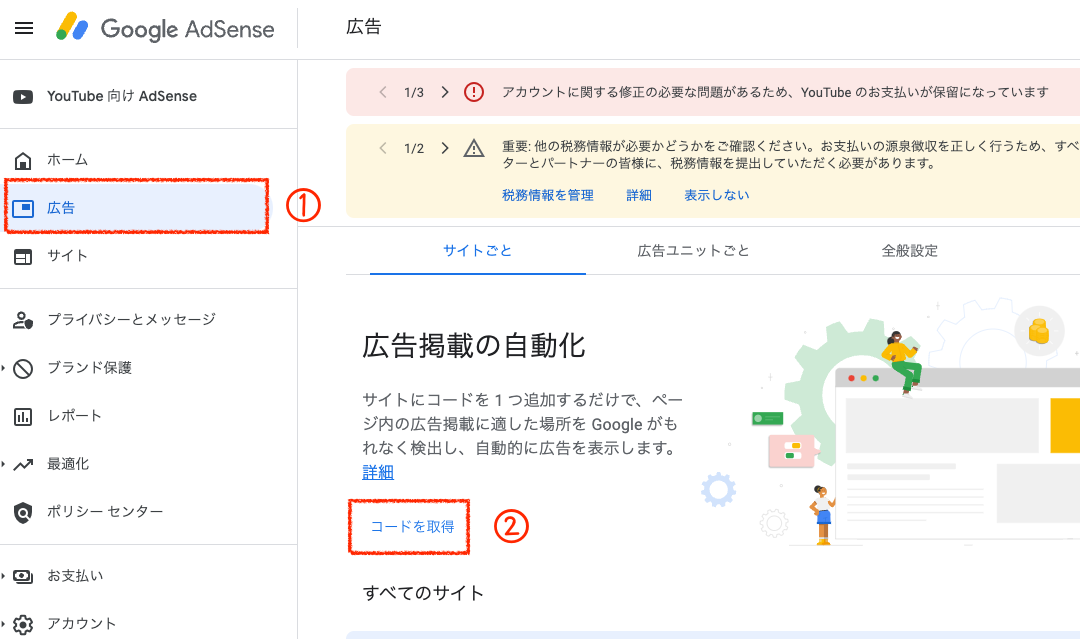Expand the お支払い submenu arrow
The height and width of the screenshot is (639, 1080).
(x=3, y=576)
